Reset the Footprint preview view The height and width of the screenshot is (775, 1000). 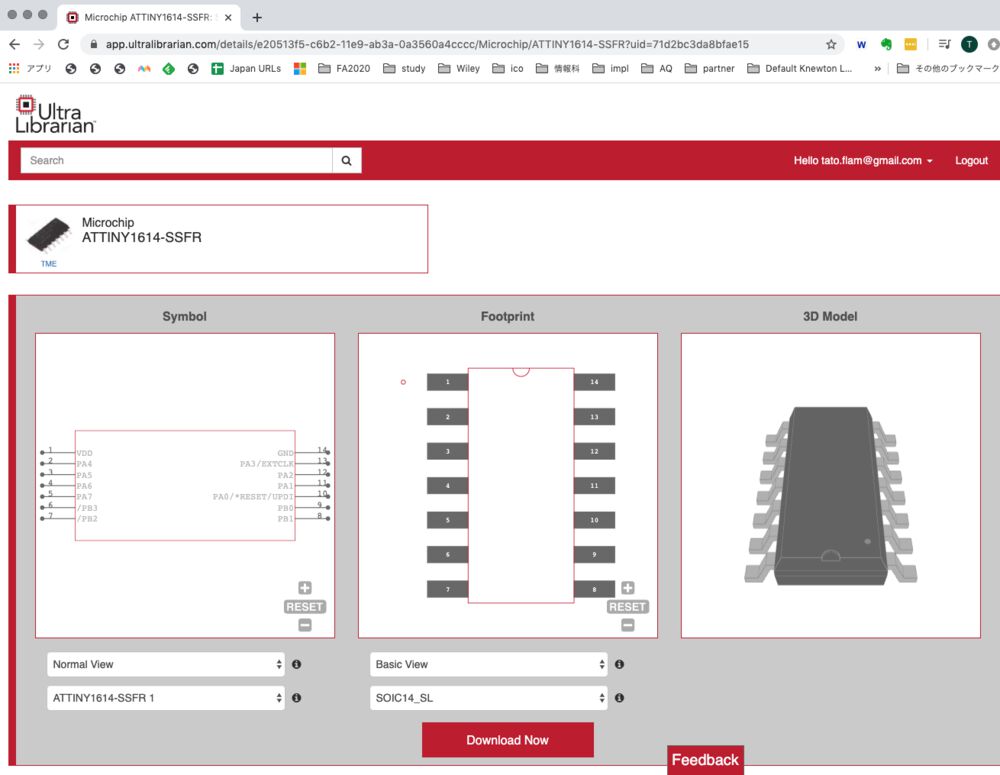(628, 607)
